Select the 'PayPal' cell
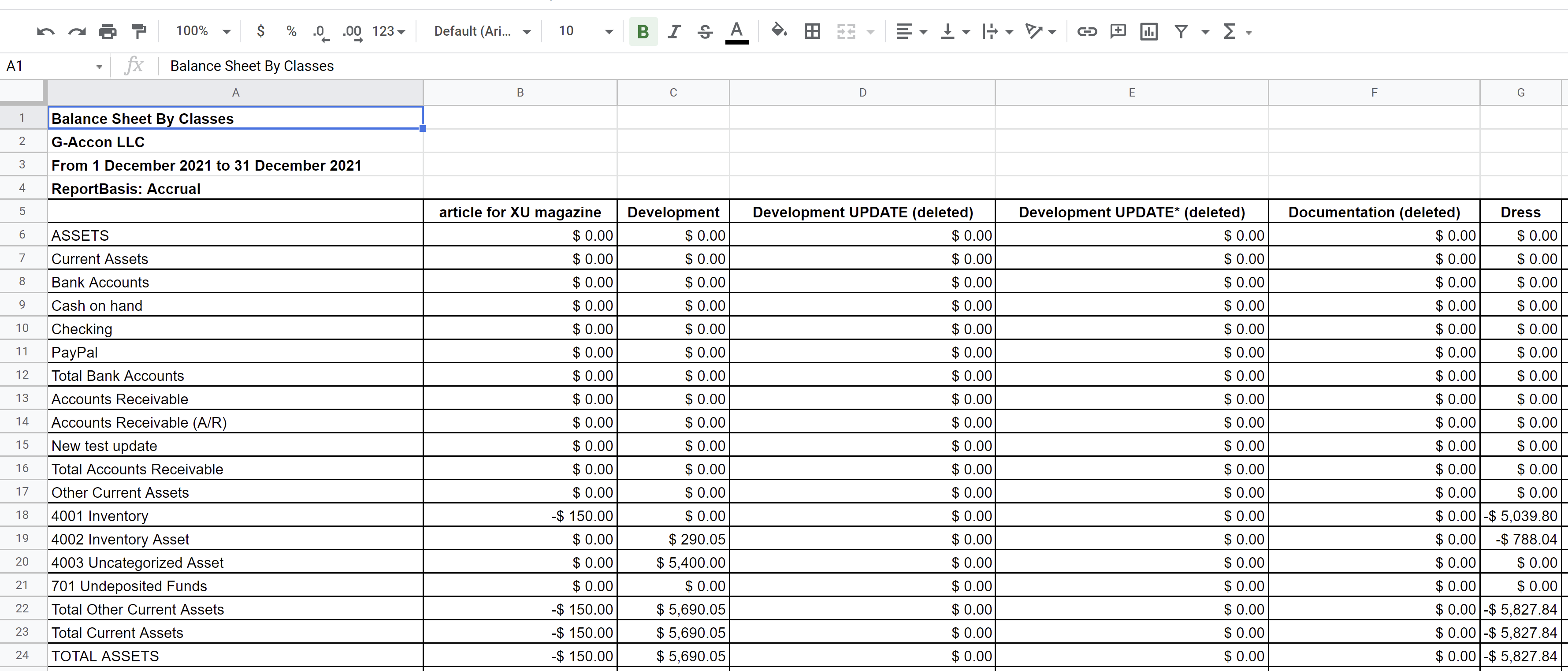The width and height of the screenshot is (1568, 671). [236, 353]
